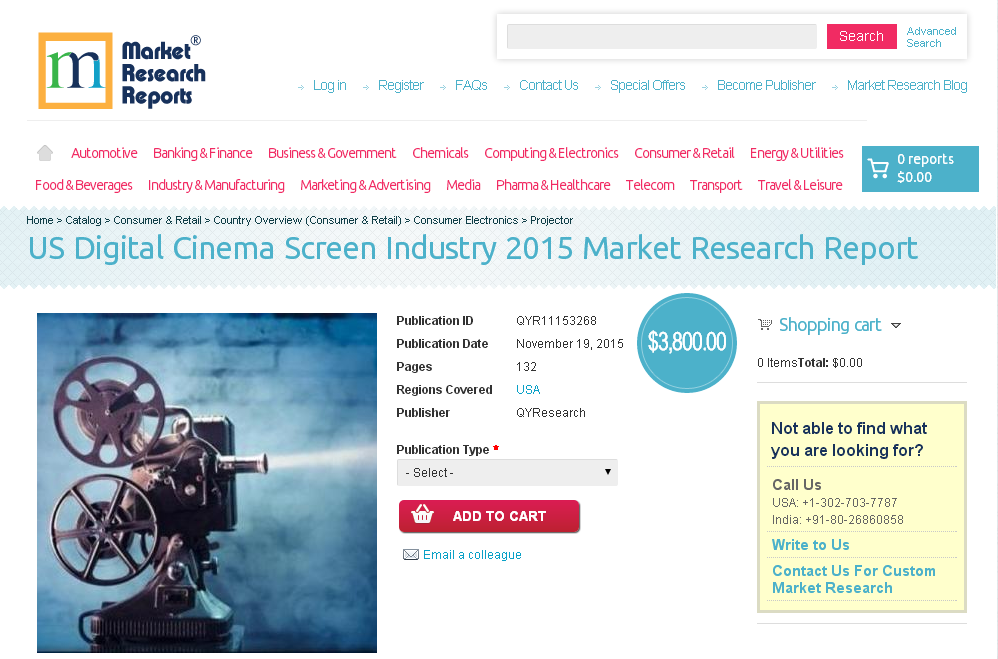Switch to the Computing & Electronics category
This screenshot has width=998, height=659.
click(551, 153)
